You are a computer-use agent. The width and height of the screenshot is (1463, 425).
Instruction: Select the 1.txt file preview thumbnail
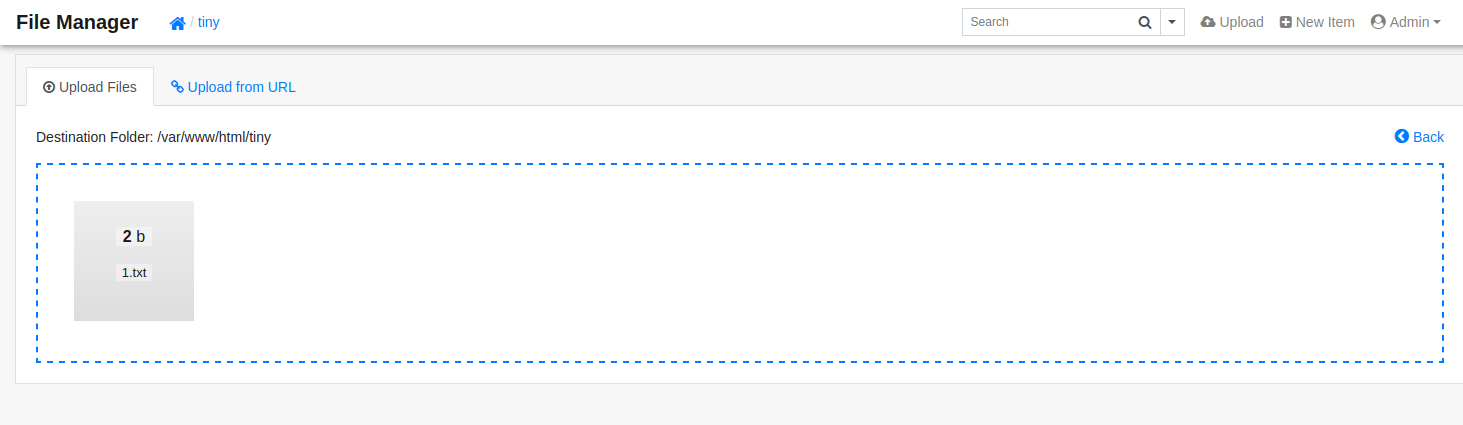click(134, 261)
